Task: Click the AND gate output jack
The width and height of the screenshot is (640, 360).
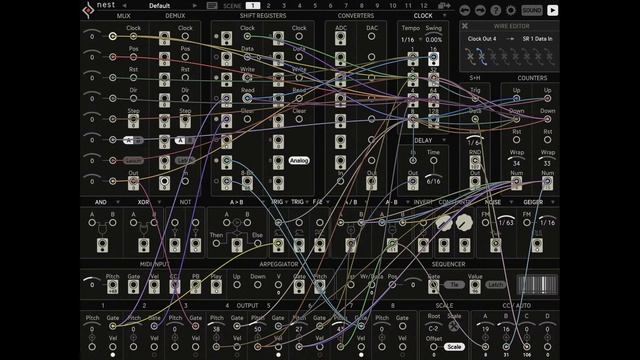Action: [102, 245]
